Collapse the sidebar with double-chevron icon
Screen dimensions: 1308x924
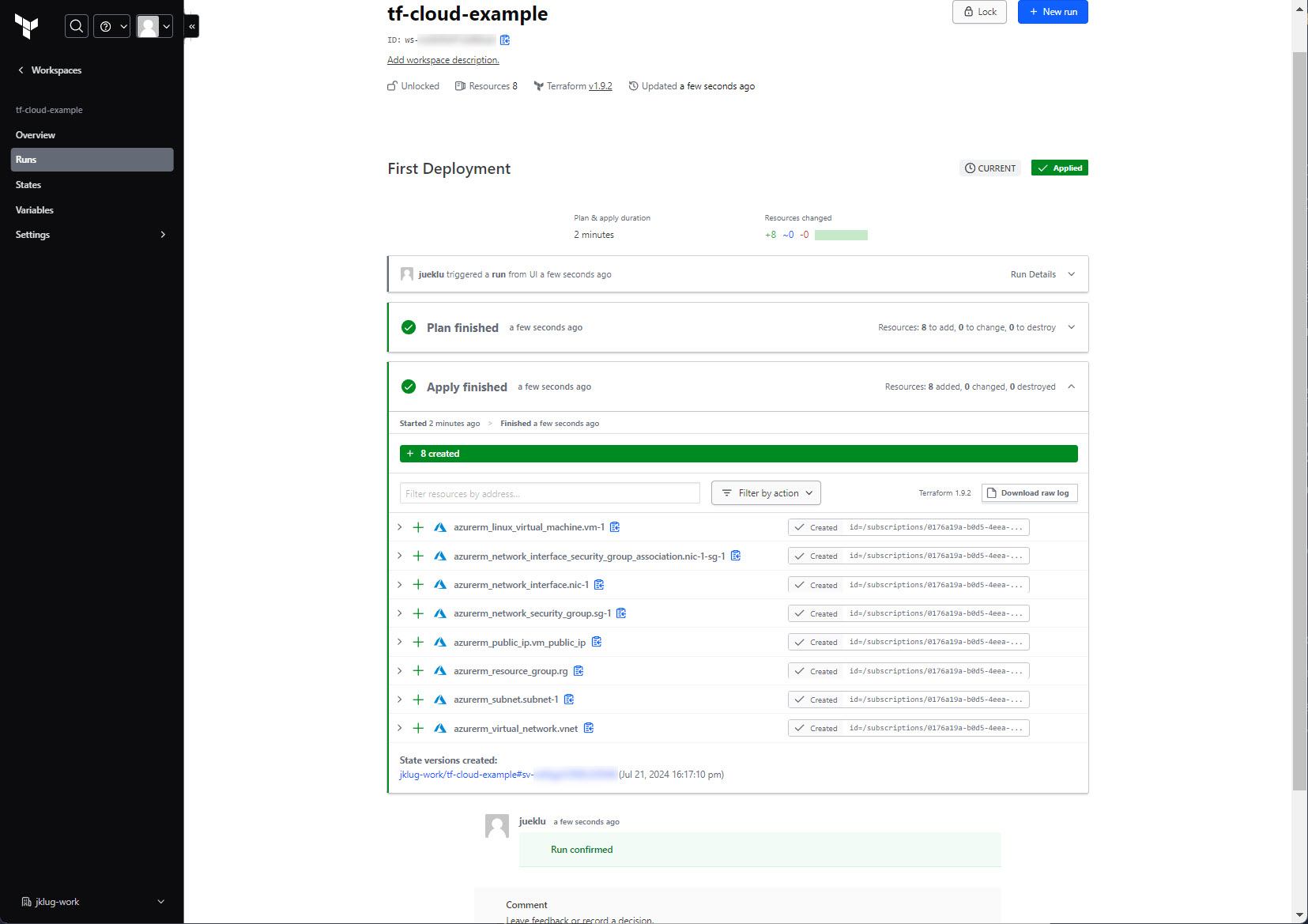tap(192, 26)
